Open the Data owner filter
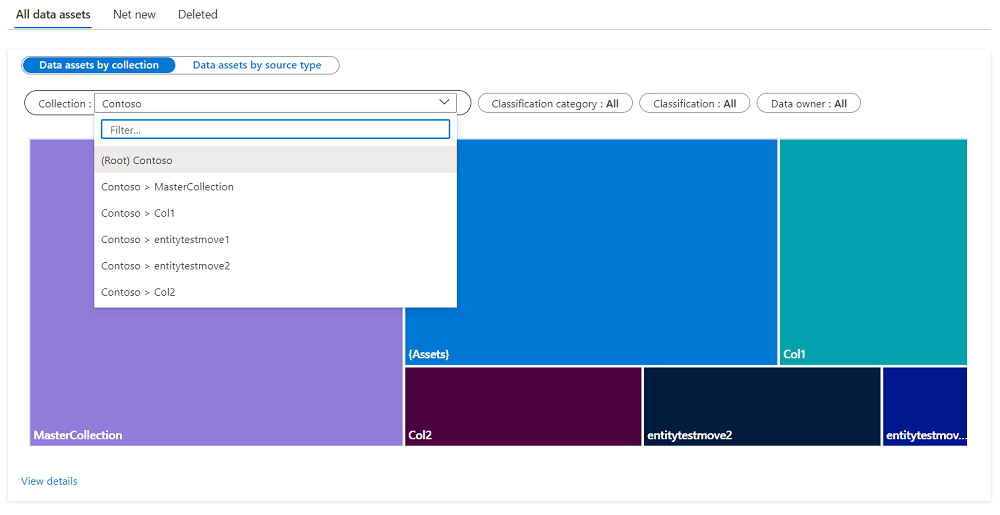 [x=808, y=104]
